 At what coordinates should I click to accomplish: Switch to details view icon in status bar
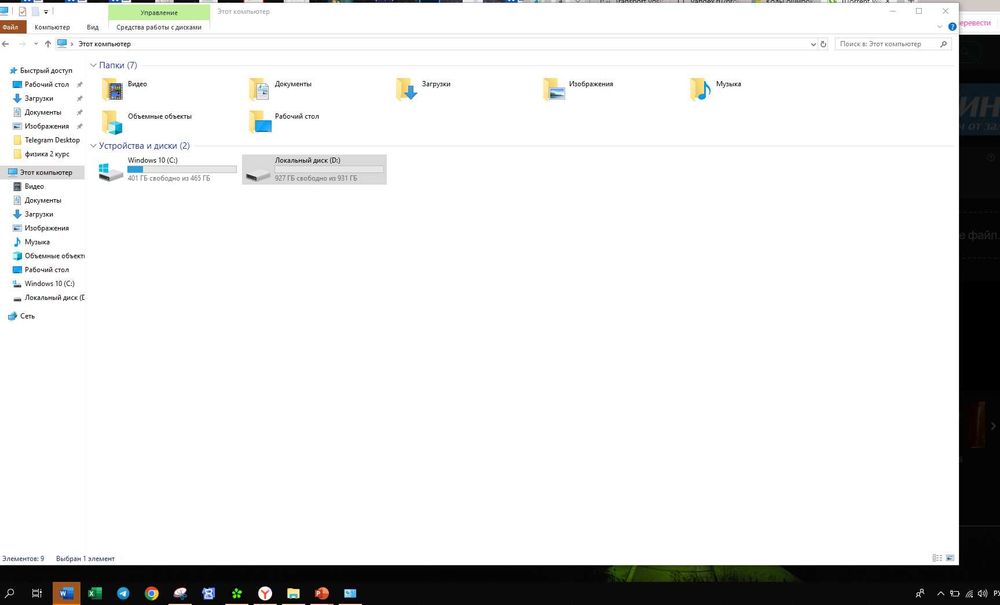(937, 558)
